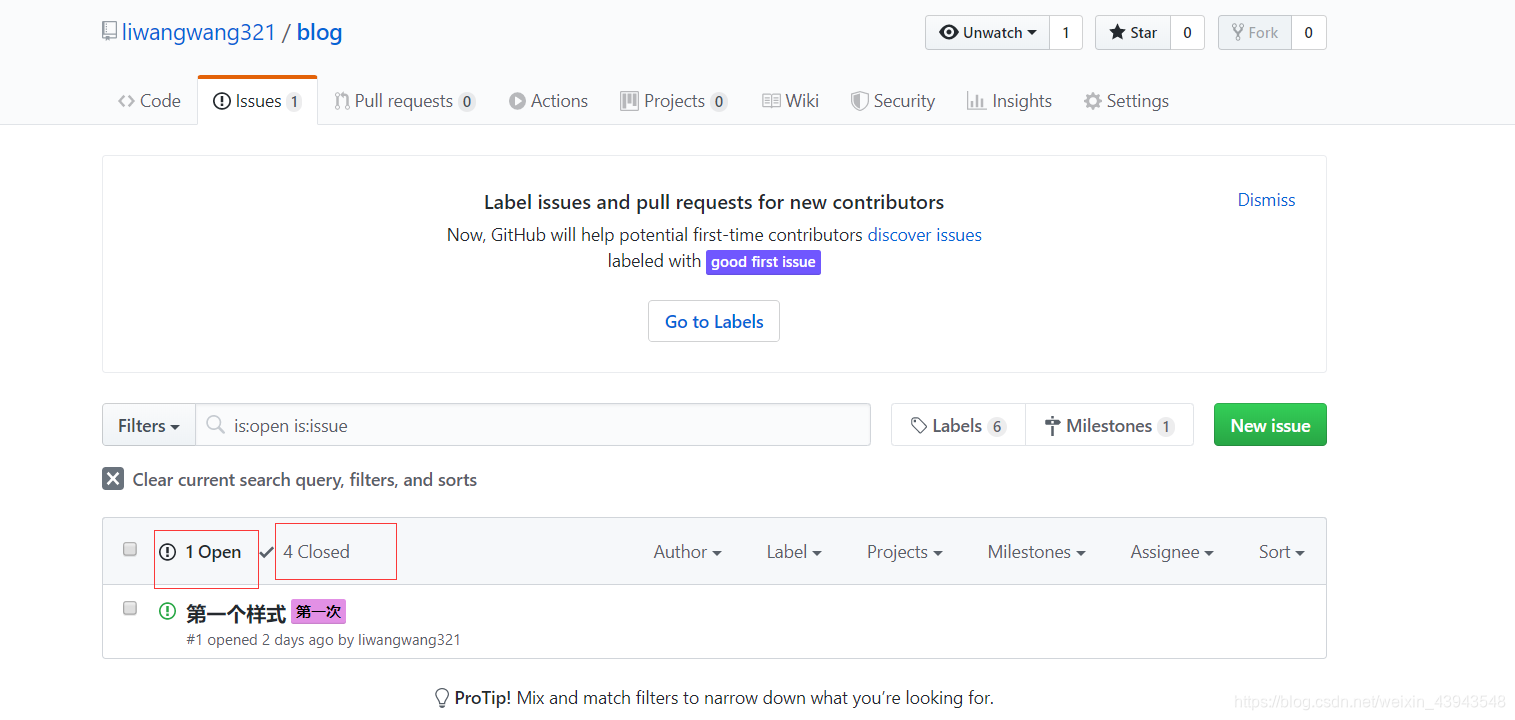The image size is (1515, 720).
Task: Open the Pull requests tab
Action: (404, 101)
